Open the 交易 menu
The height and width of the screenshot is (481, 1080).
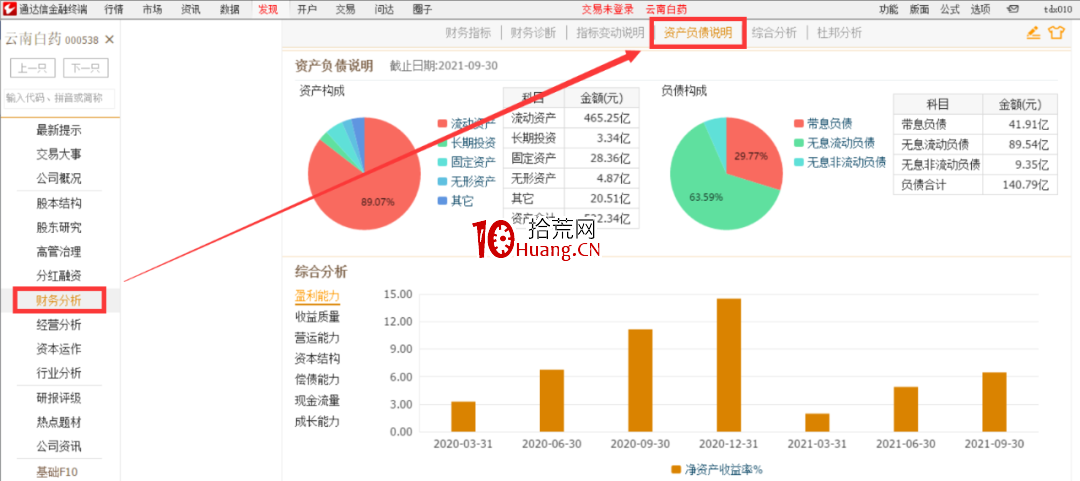[x=346, y=9]
